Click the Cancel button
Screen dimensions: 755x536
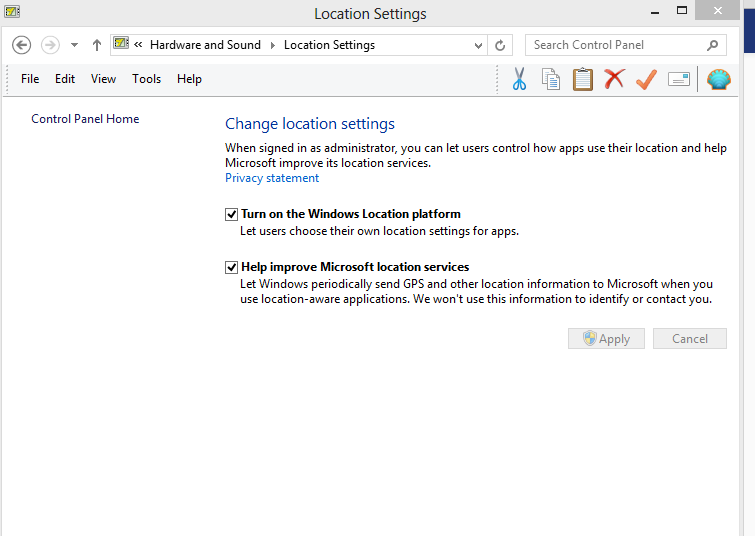[690, 339]
